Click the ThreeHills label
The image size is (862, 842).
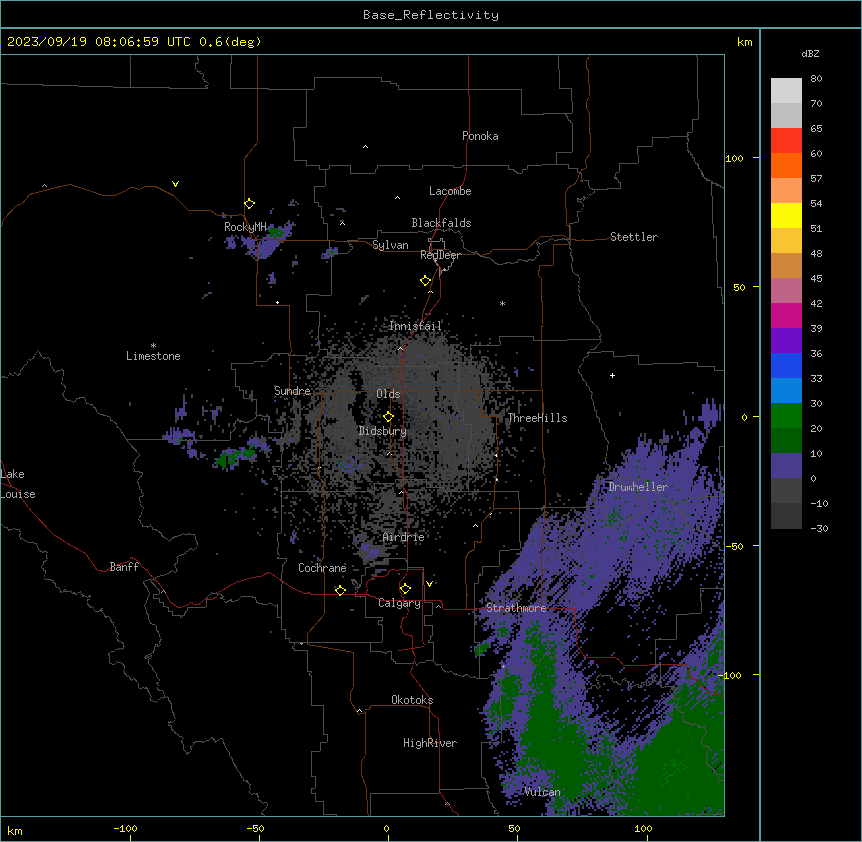[537, 418]
